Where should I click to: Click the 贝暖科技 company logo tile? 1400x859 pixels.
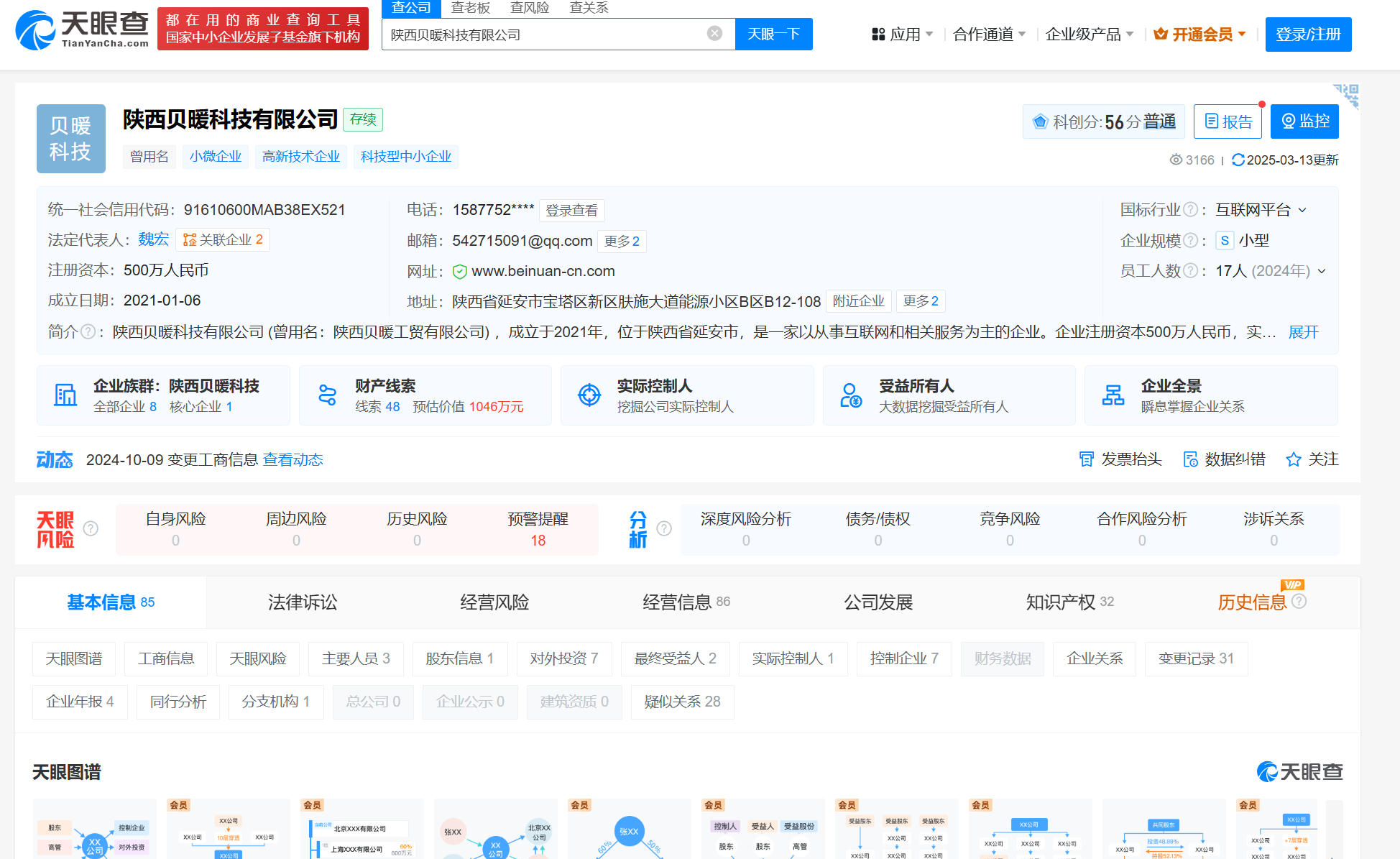(71, 139)
